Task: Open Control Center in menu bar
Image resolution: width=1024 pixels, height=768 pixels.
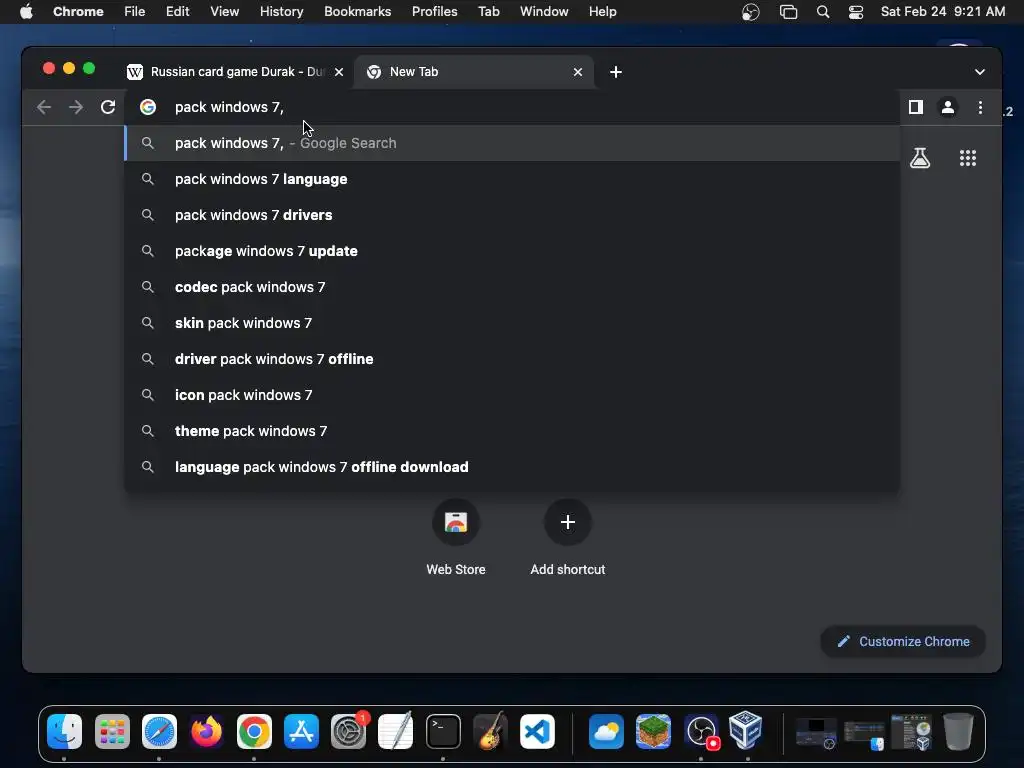Action: click(856, 12)
